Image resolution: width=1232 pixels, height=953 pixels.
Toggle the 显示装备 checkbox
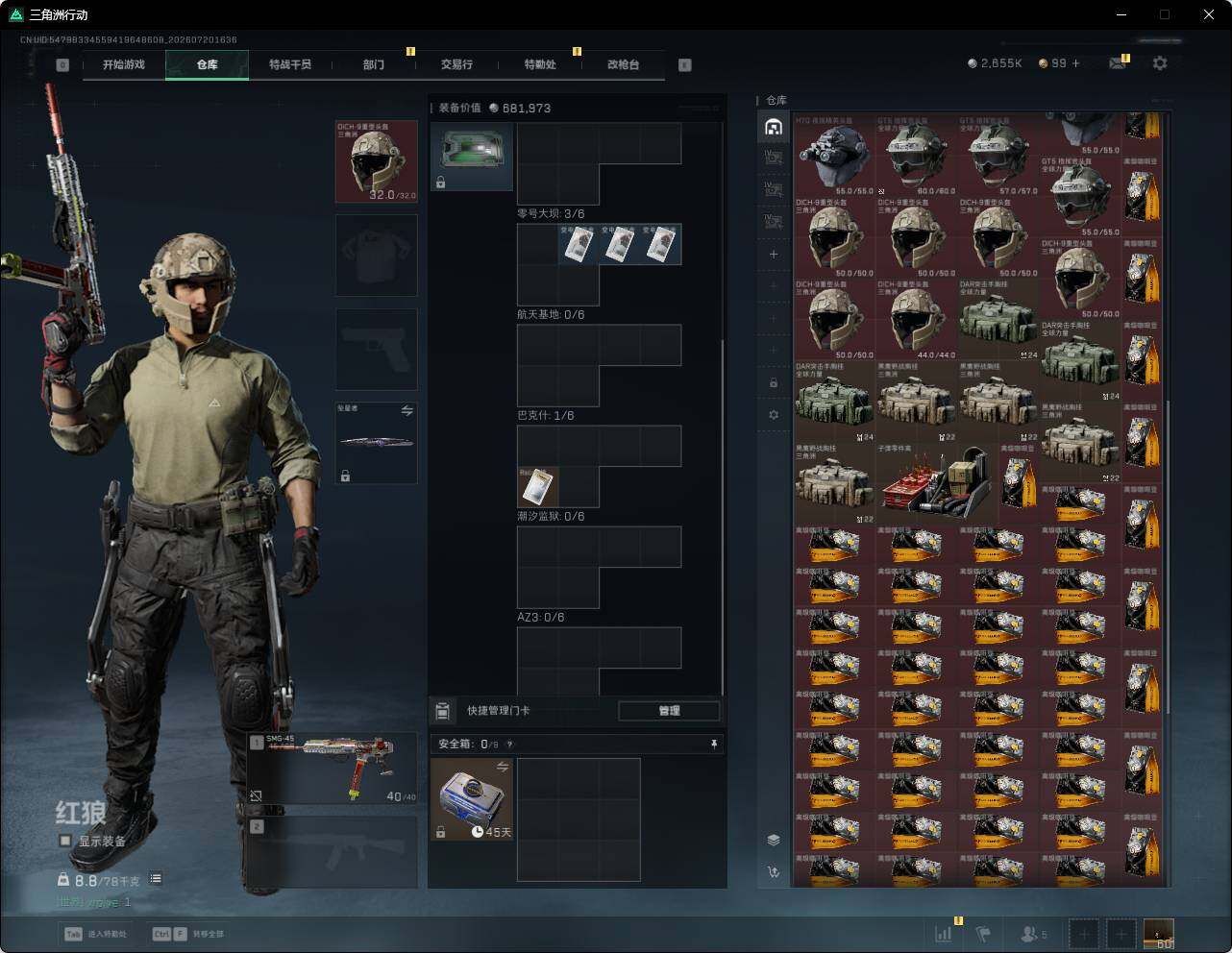[x=64, y=841]
